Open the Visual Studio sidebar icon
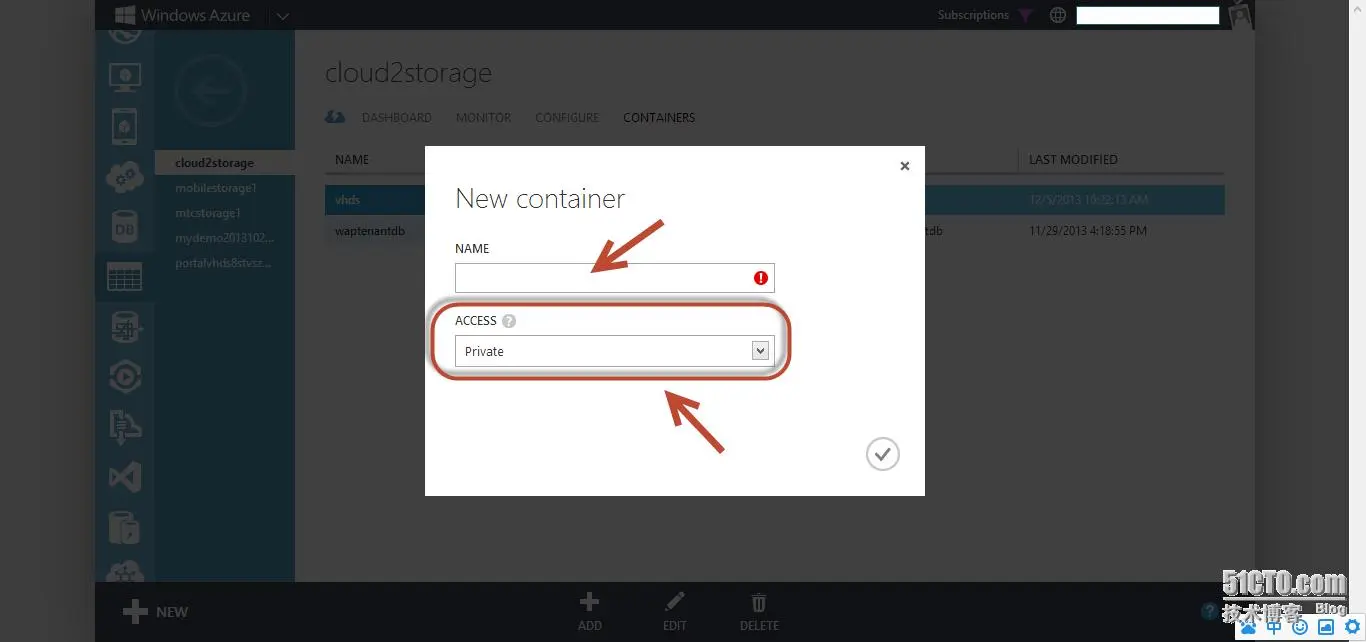1366x642 pixels. [125, 477]
